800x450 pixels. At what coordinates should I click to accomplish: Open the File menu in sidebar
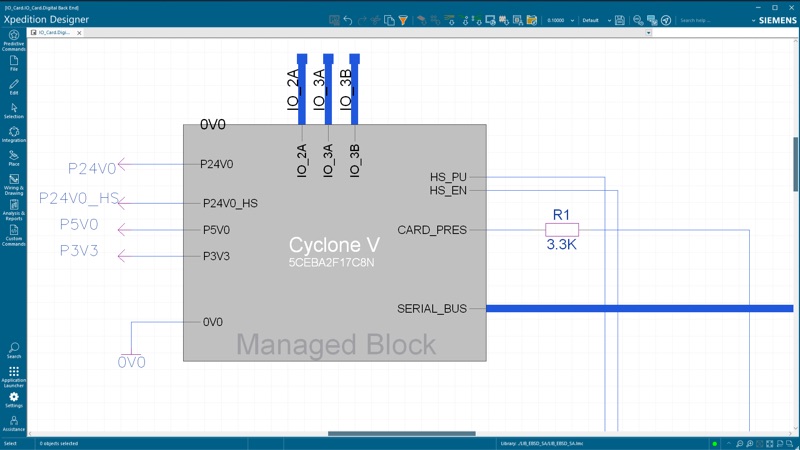14,63
